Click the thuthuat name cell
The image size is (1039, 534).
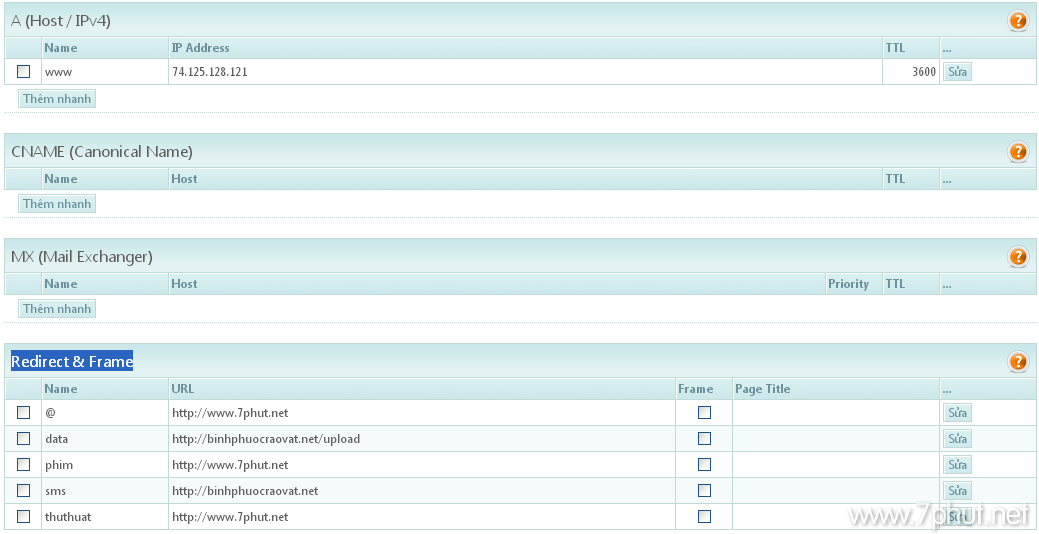[x=105, y=517]
